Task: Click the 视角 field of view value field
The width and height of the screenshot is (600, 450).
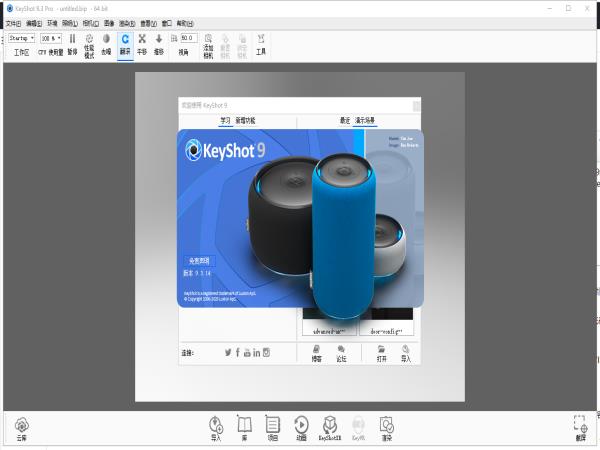Action: [x=189, y=38]
